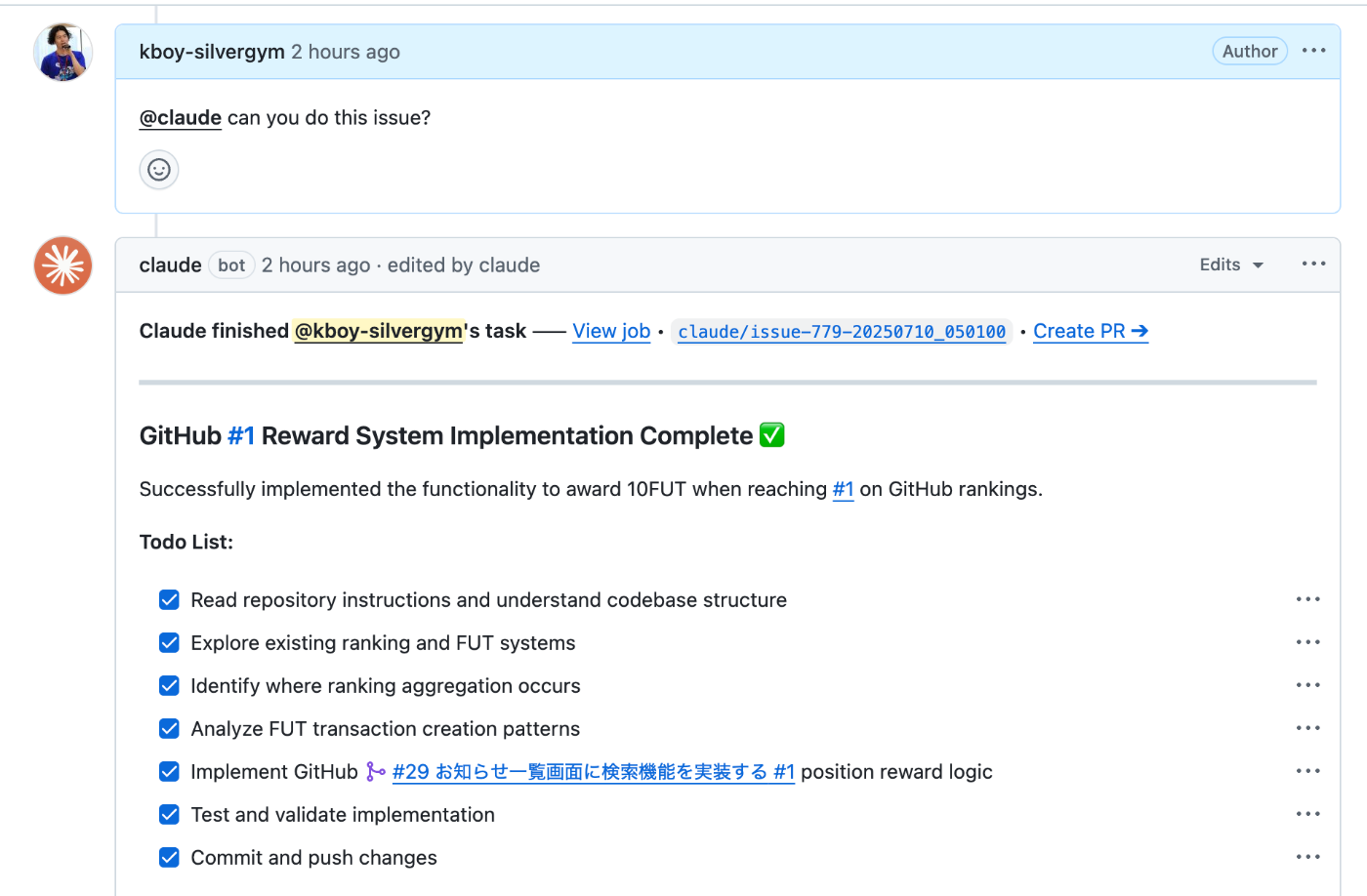This screenshot has width=1367, height=896.
Task: Toggle the 'Read repository instructions' checkbox
Action: [x=169, y=599]
